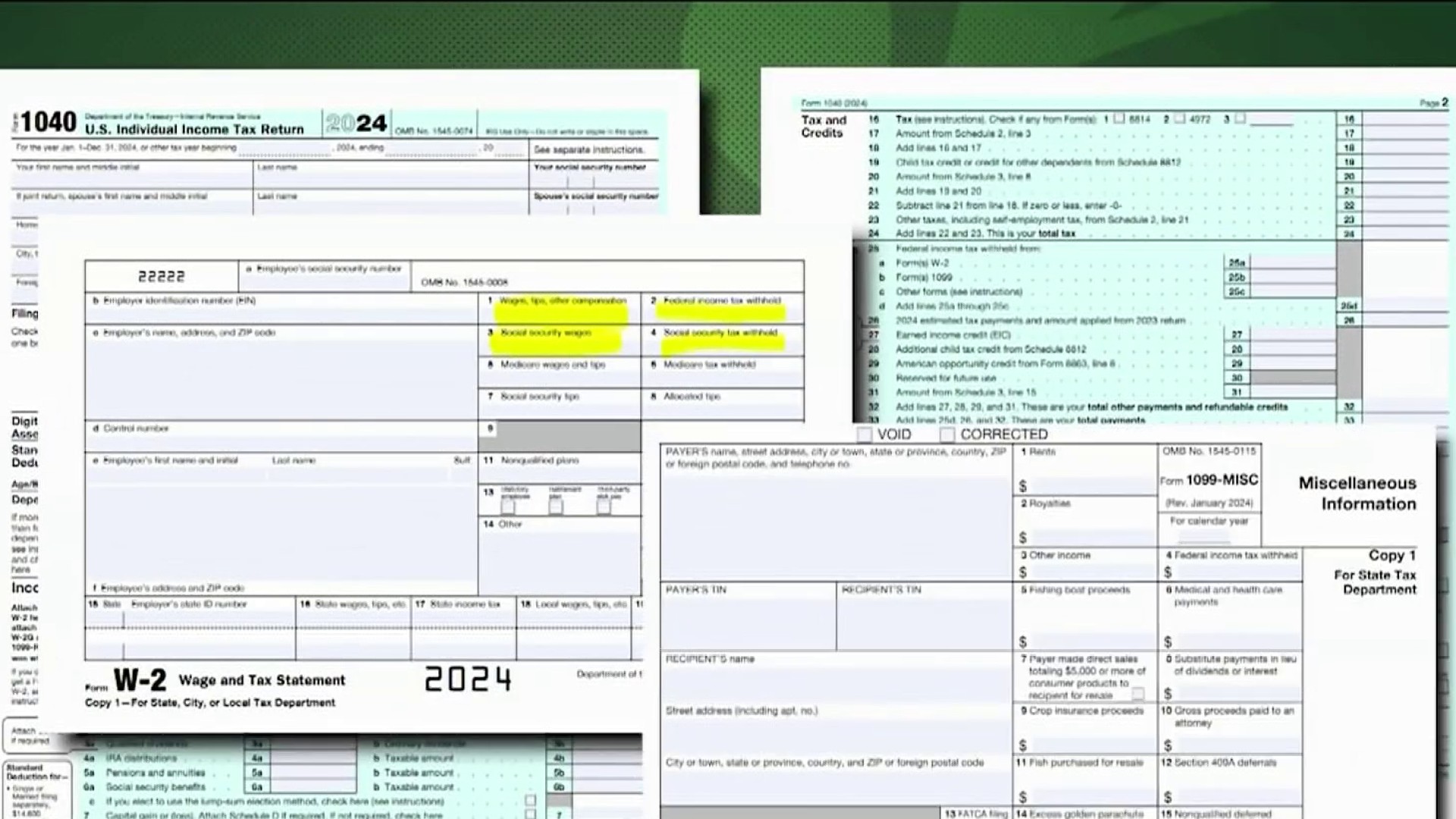Viewport: 1456px width, 819px height.
Task: Click the line 25b Form(s) 1099 entry box
Action: click(x=1291, y=277)
